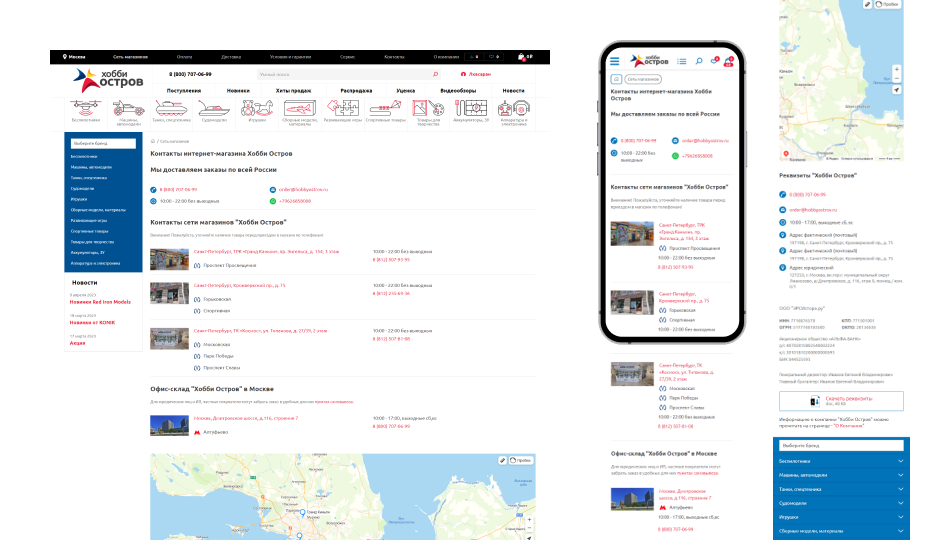The height and width of the screenshot is (540, 950).
Task: Open the Moscow office building photo on desktop
Action: point(169,425)
